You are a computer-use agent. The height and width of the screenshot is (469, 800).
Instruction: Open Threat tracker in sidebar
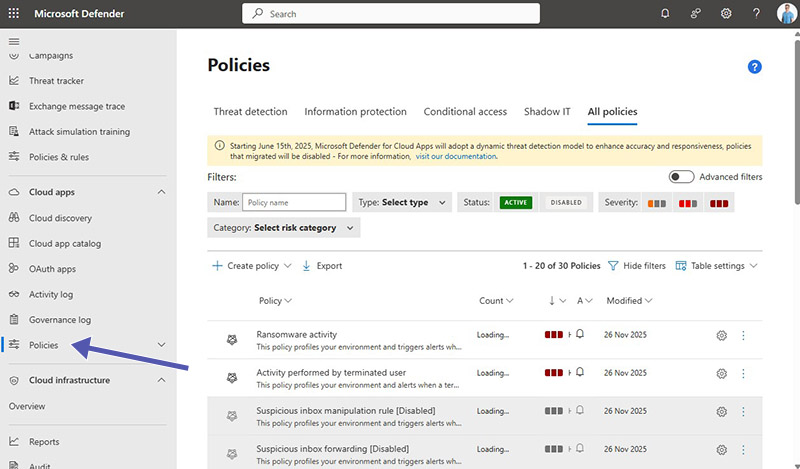click(56, 81)
